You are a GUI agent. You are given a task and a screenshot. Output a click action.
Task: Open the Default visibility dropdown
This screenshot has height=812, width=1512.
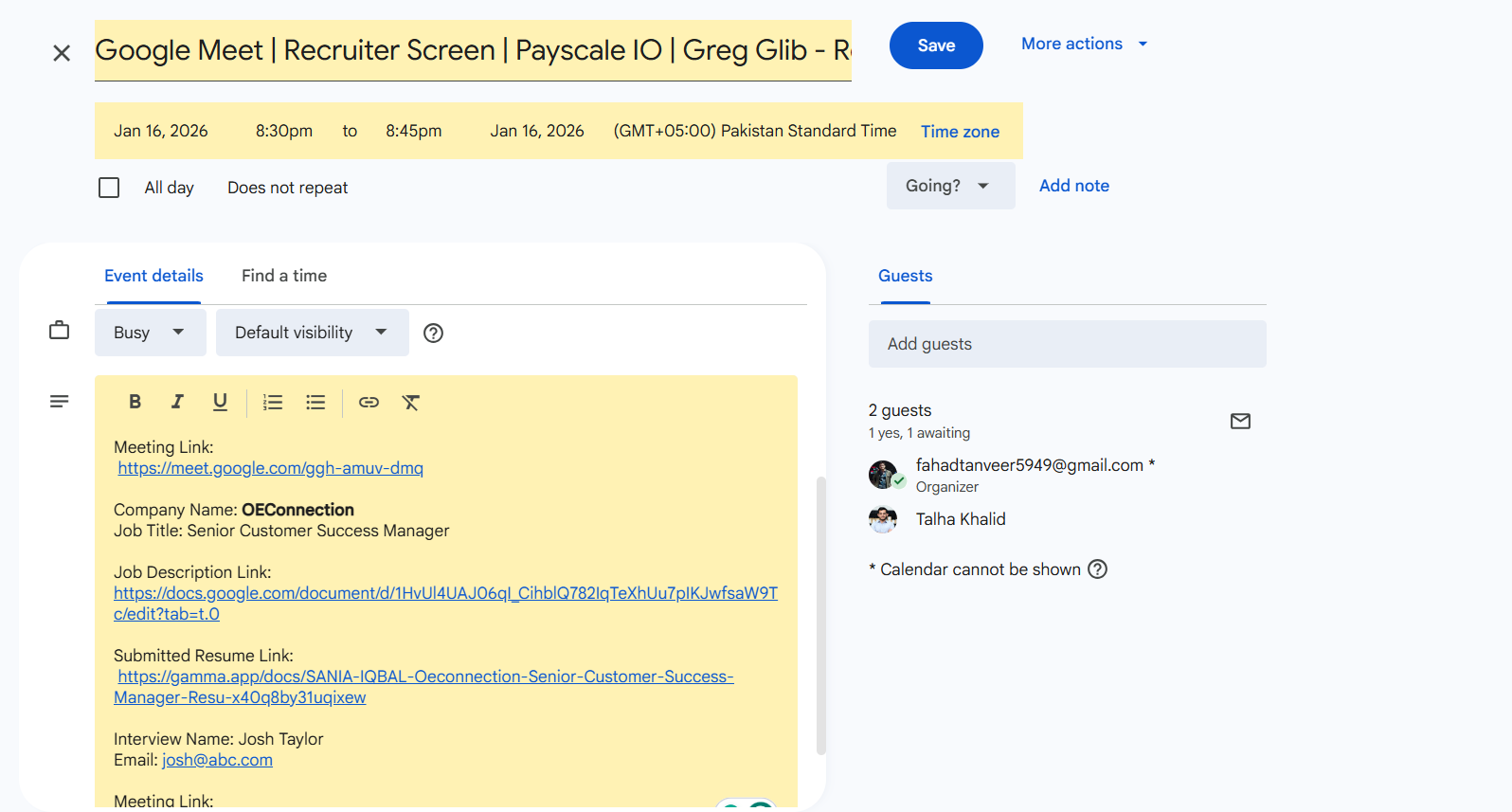click(313, 333)
